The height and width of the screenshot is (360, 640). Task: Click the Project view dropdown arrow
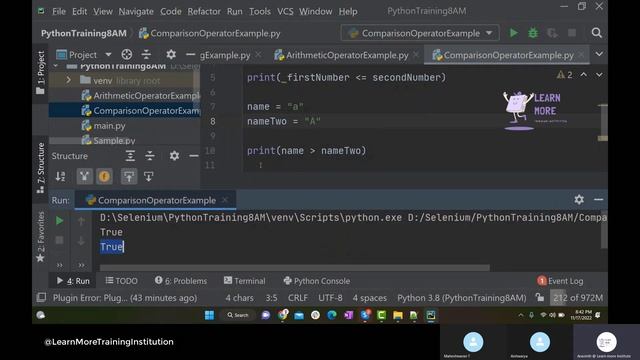point(108,55)
